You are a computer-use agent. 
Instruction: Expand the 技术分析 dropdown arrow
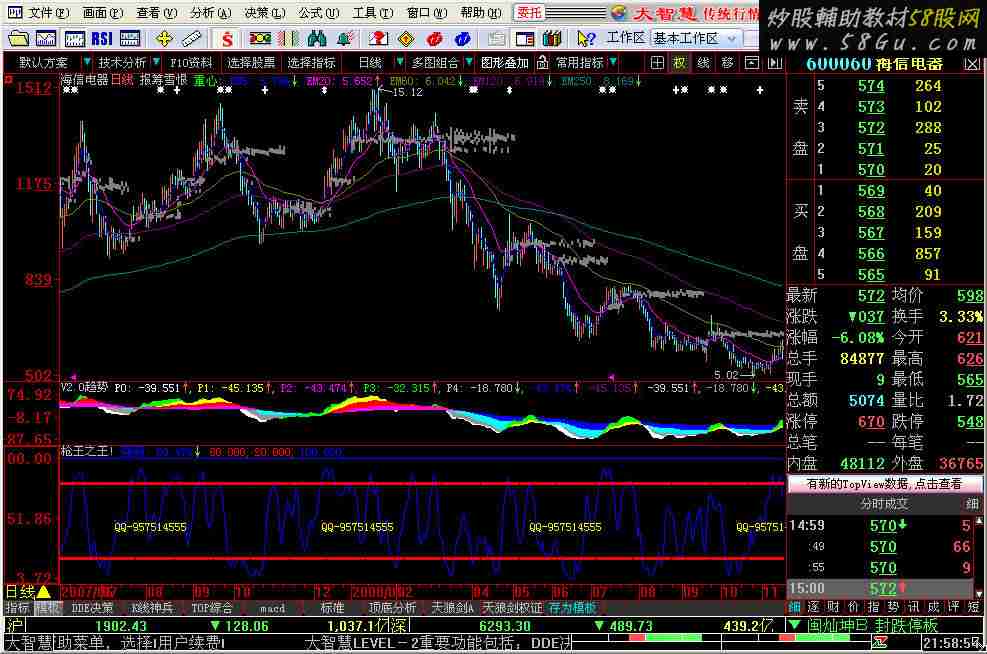point(155,62)
